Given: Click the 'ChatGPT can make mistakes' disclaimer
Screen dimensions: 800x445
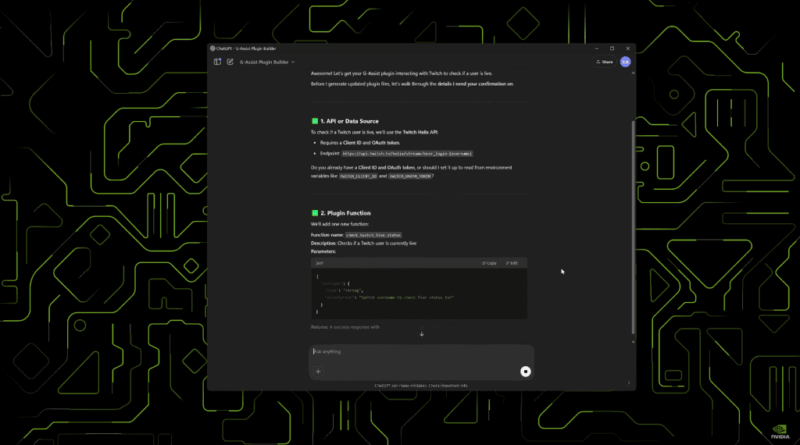Looking at the screenshot, I should click(421, 386).
